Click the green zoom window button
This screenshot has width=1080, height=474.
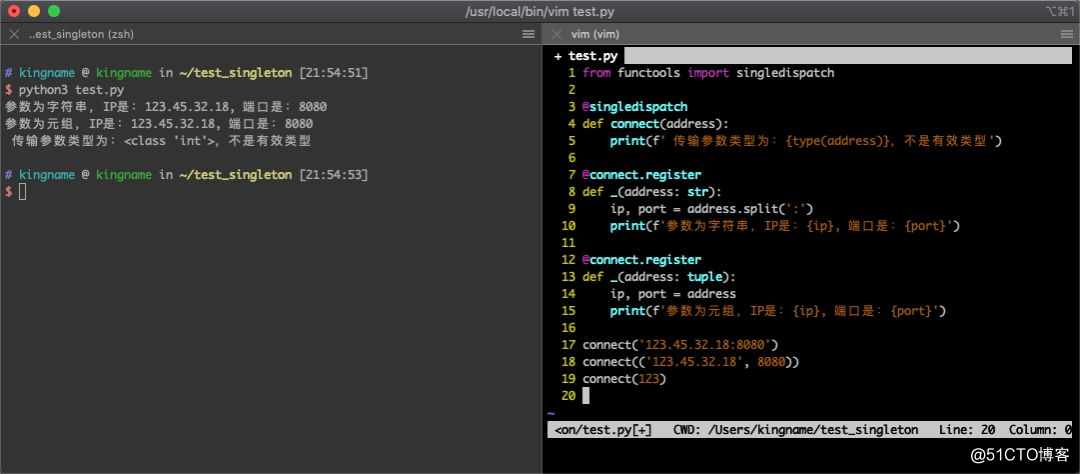[x=54, y=11]
